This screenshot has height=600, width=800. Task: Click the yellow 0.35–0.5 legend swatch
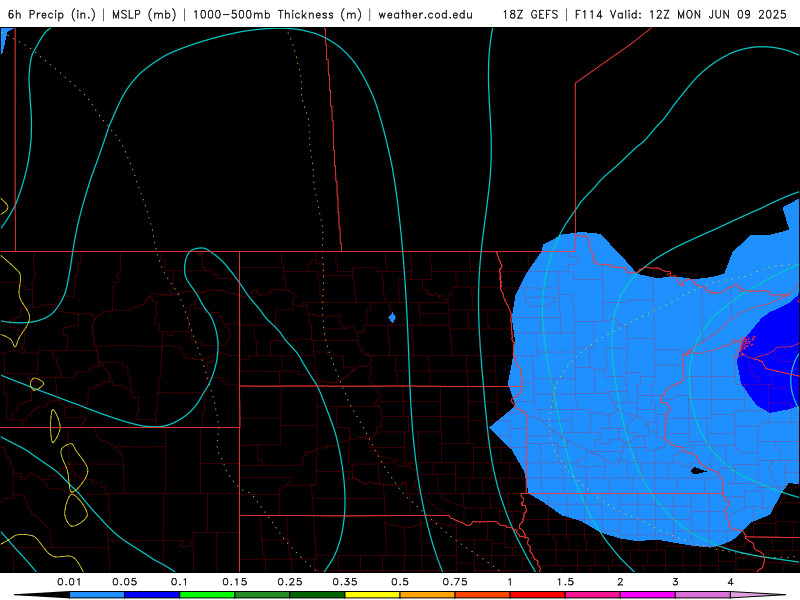(x=372, y=595)
